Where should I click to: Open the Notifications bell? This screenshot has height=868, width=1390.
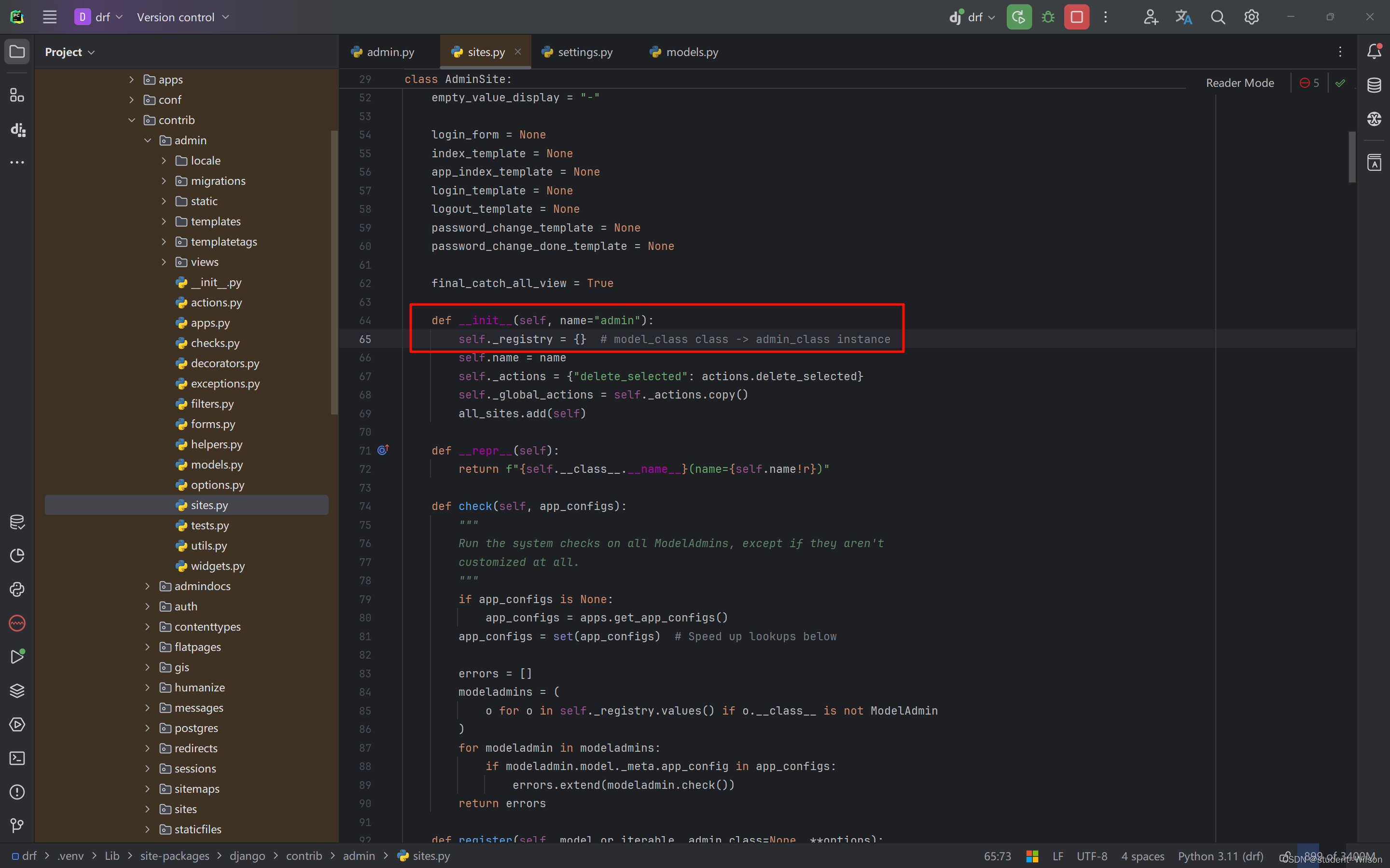pos(1374,52)
